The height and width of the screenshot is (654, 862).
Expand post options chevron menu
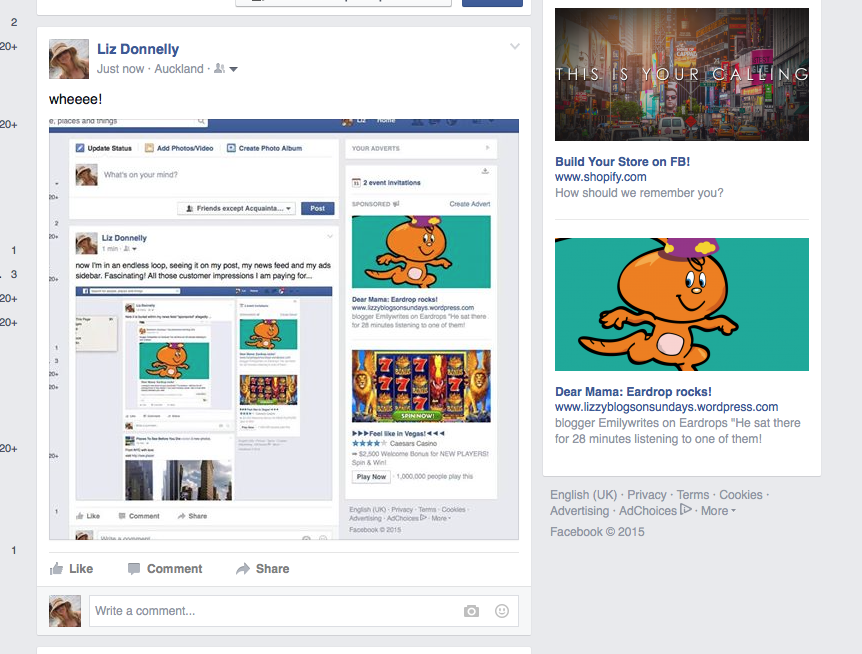click(x=515, y=47)
